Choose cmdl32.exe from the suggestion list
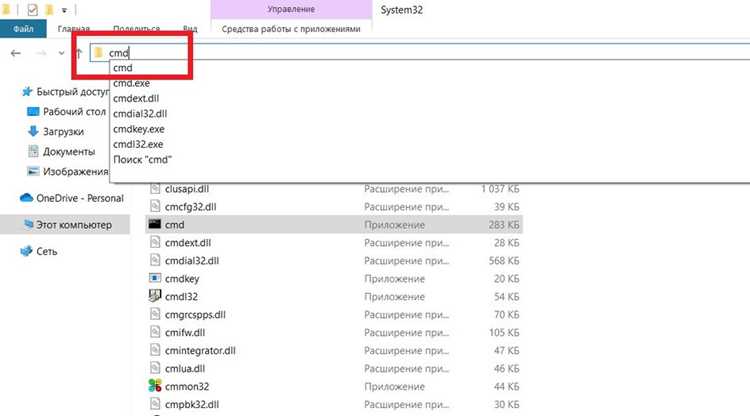Screen dimensions: 750x416 tap(138, 144)
